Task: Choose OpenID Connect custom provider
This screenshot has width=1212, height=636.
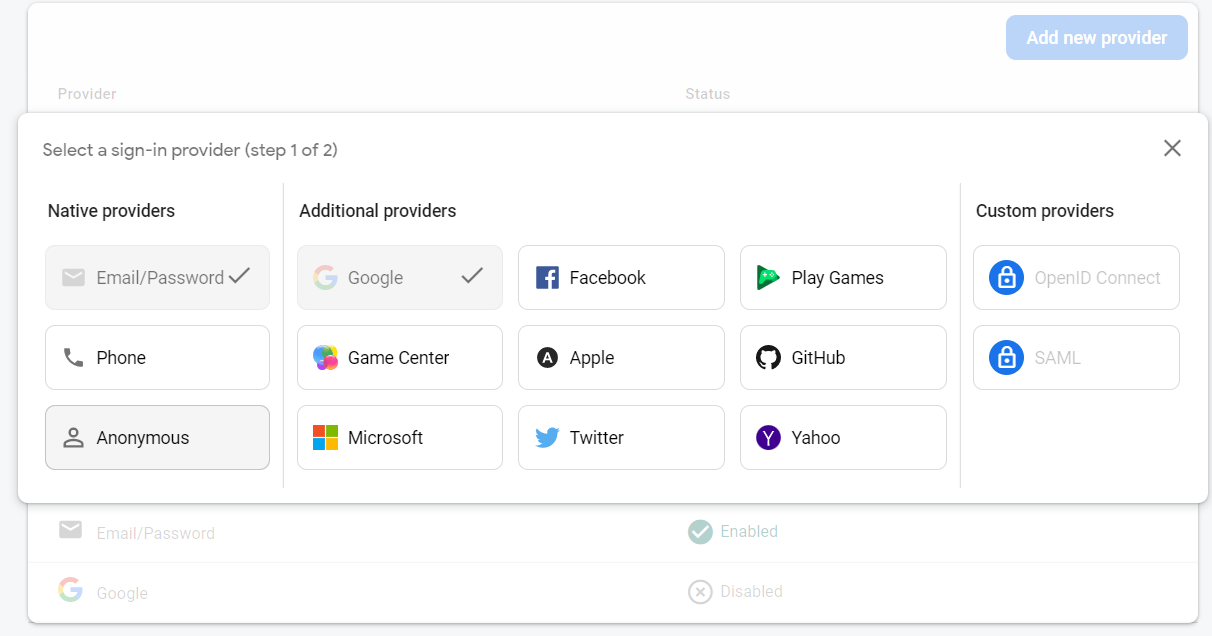Action: (1076, 278)
